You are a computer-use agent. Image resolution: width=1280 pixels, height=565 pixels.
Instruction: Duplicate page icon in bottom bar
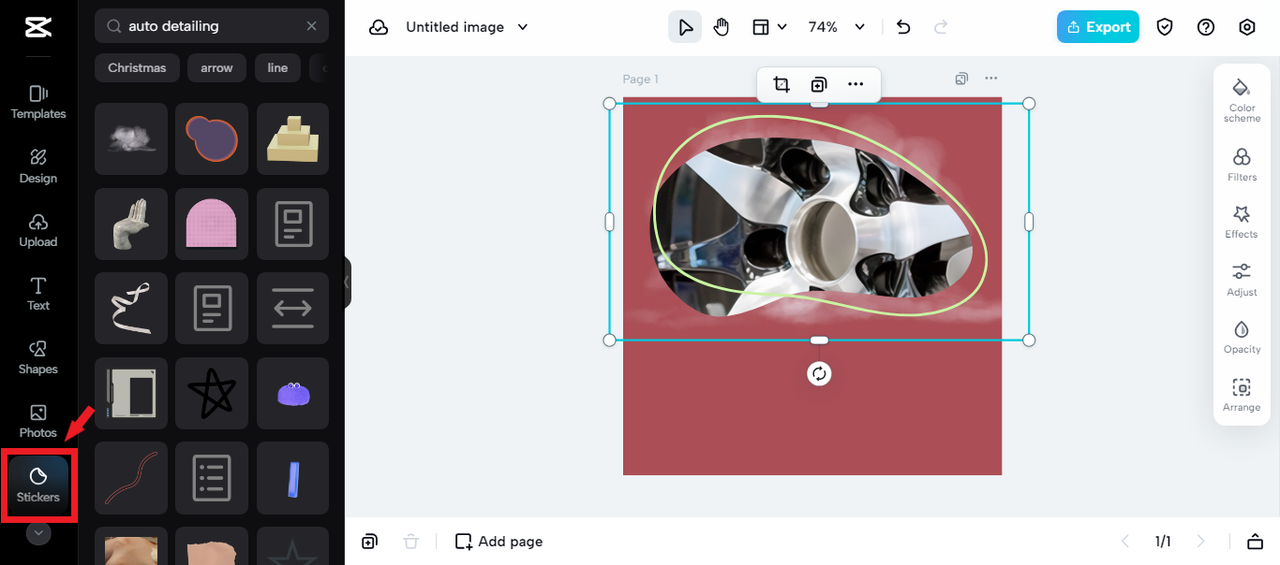[x=370, y=541]
